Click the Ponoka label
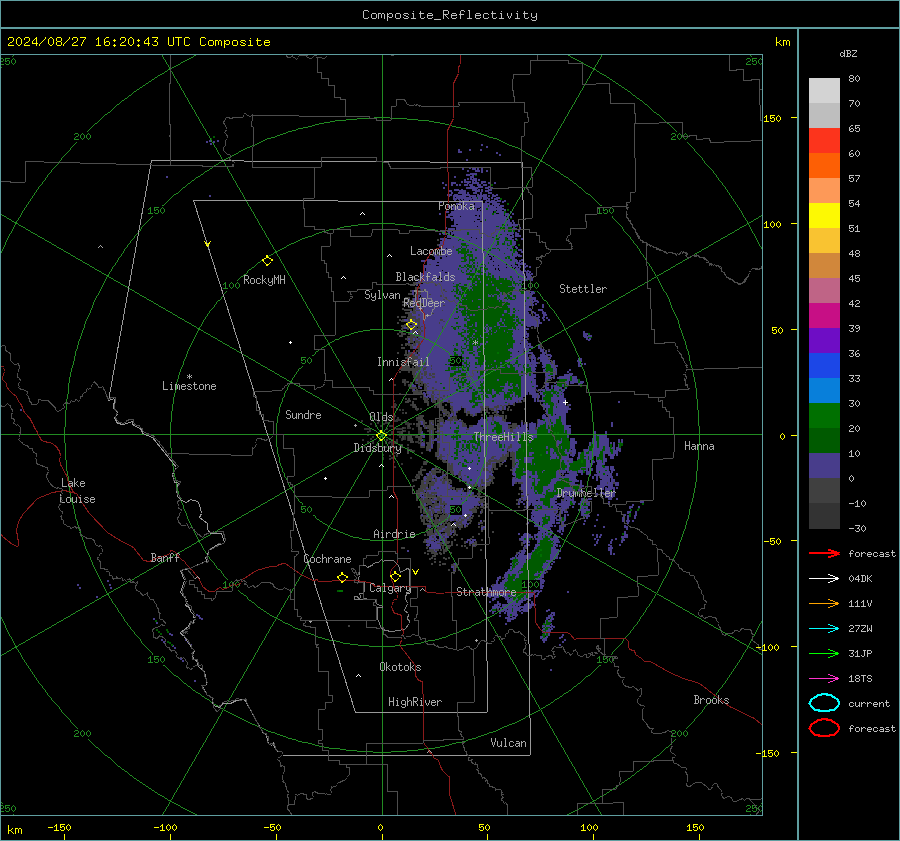This screenshot has width=900, height=841. click(x=456, y=206)
